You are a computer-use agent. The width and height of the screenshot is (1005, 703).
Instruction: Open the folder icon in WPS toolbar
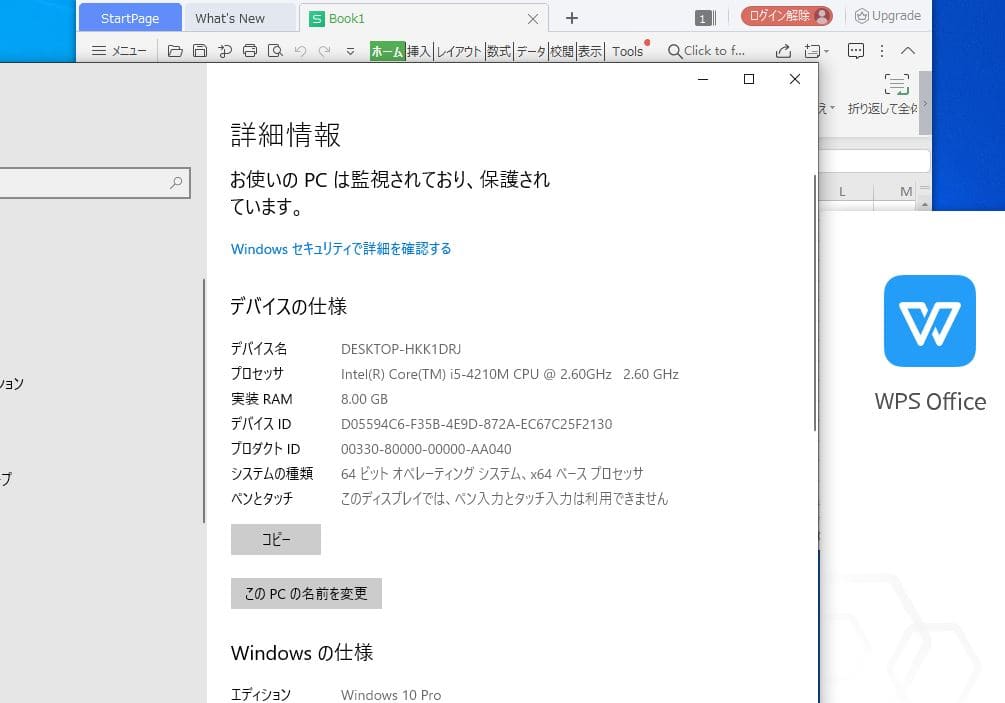tap(175, 51)
